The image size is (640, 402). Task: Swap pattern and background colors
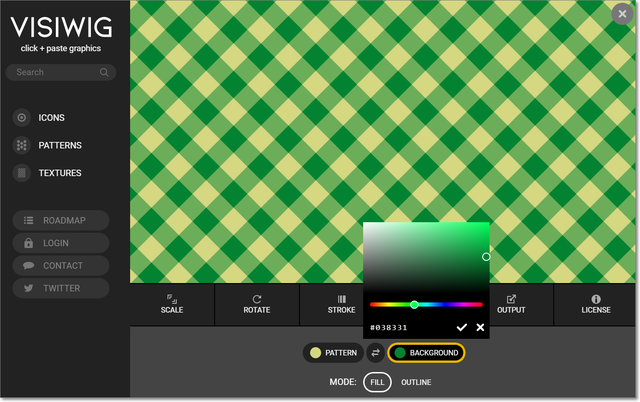pos(375,353)
